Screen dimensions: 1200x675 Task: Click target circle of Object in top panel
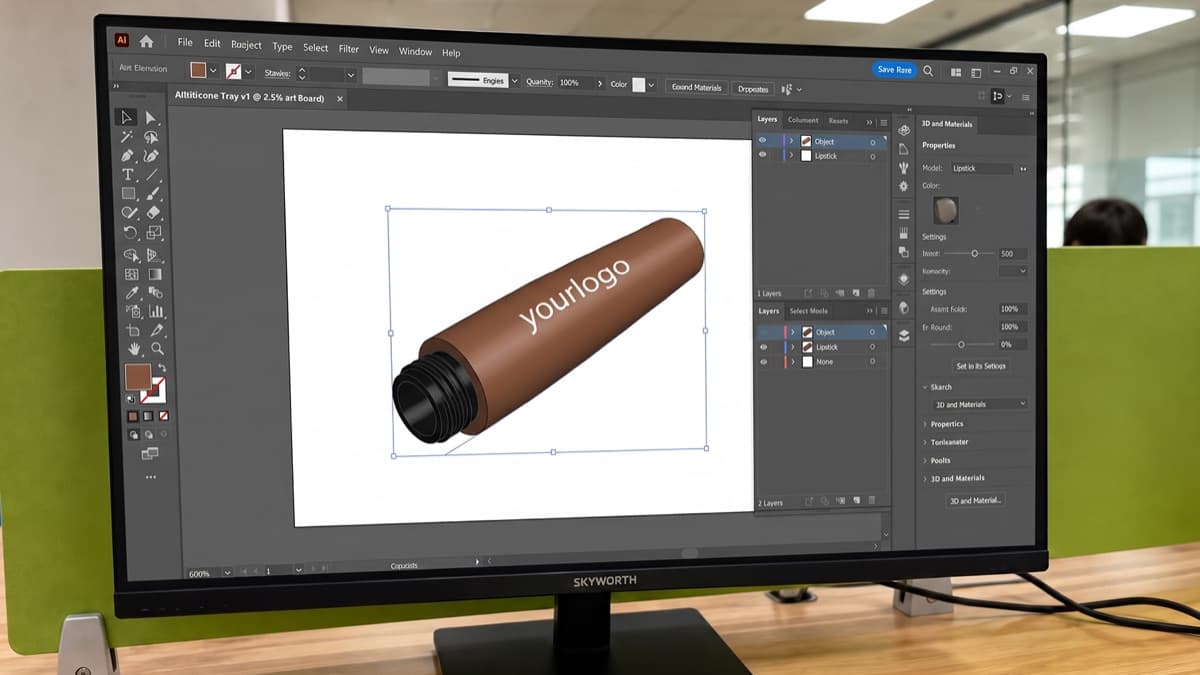pyautogui.click(x=873, y=142)
